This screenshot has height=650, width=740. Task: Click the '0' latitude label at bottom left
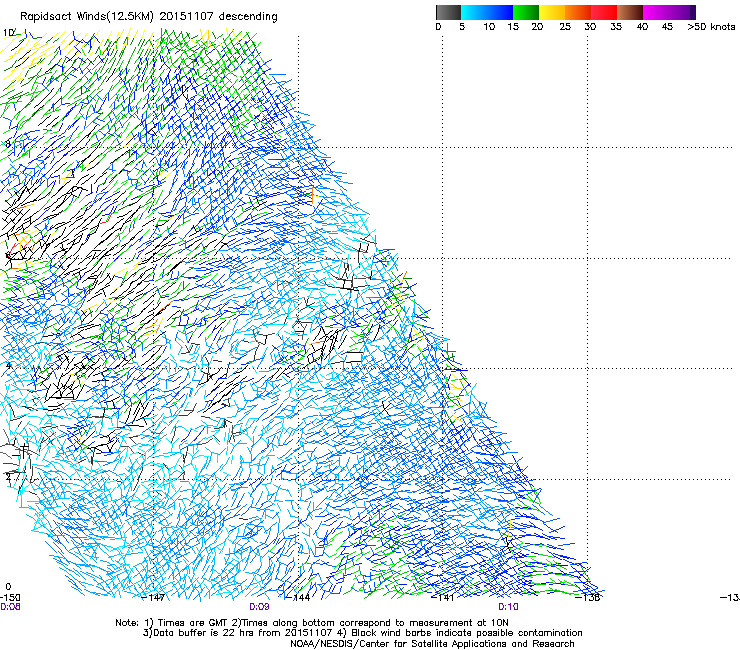coord(8,587)
